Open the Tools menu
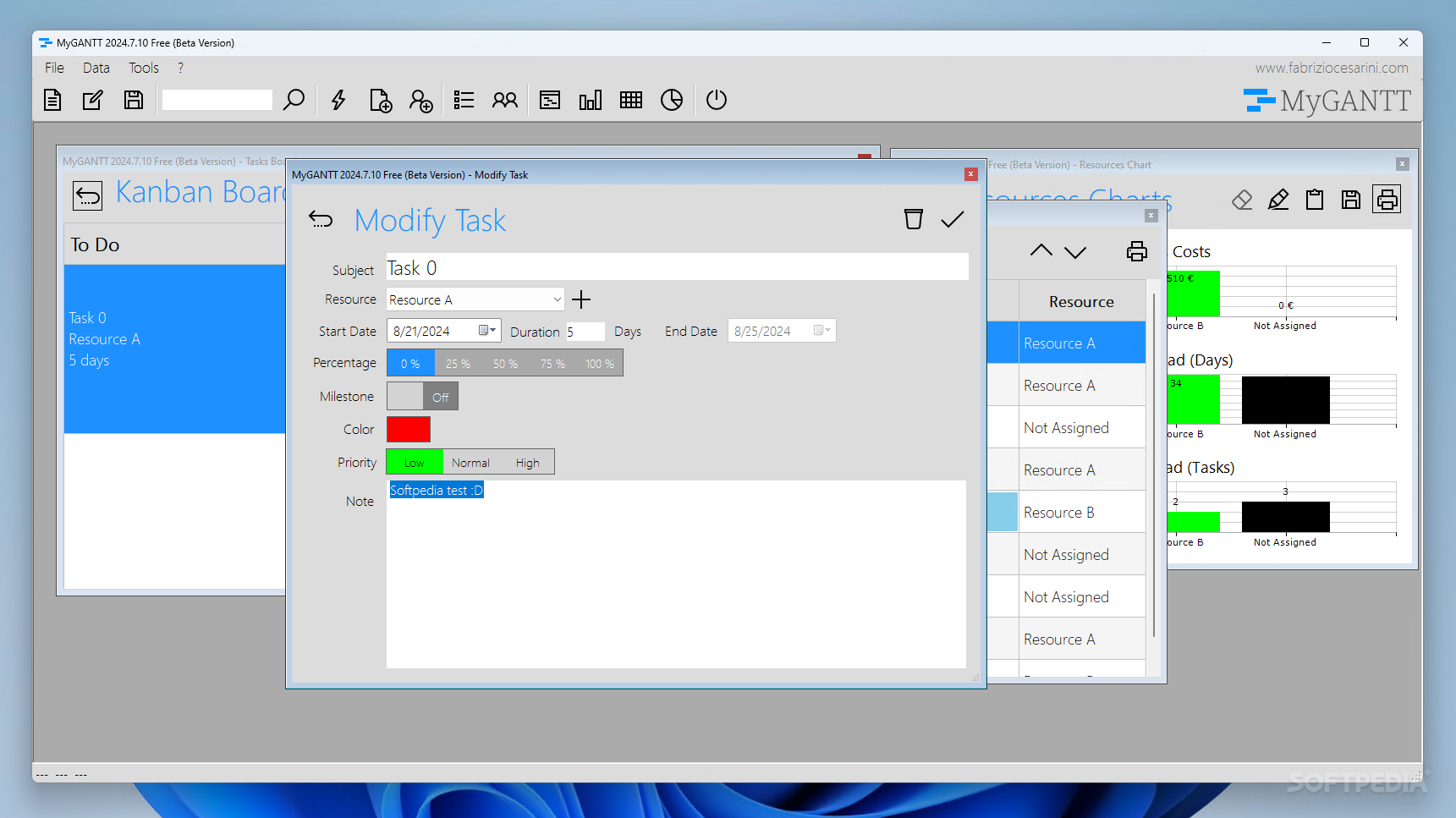This screenshot has width=1456, height=818. click(x=144, y=68)
